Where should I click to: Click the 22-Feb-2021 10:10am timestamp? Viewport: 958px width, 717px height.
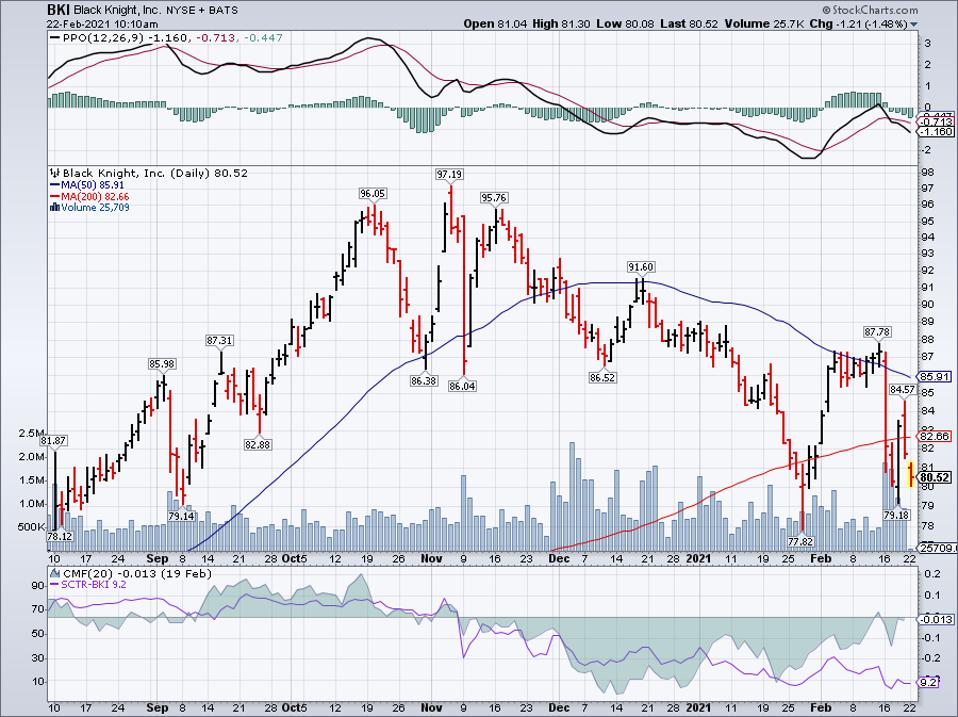click(x=103, y=24)
